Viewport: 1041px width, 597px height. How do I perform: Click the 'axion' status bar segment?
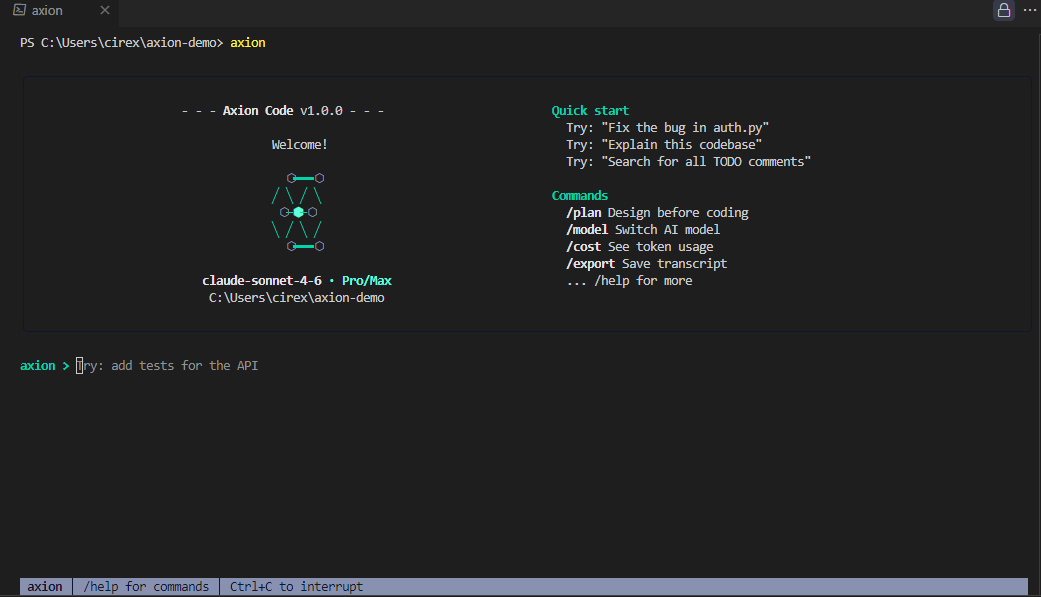coord(45,586)
